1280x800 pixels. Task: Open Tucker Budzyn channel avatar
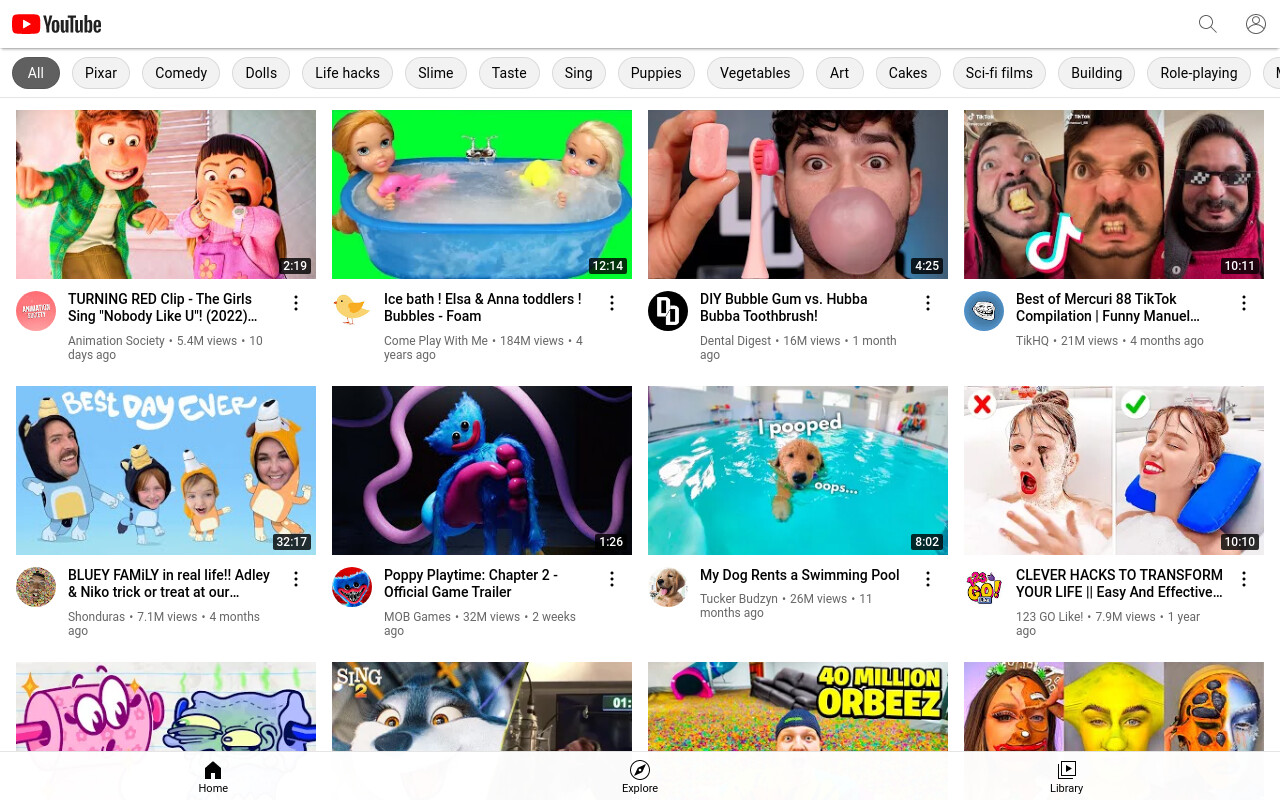click(x=668, y=587)
